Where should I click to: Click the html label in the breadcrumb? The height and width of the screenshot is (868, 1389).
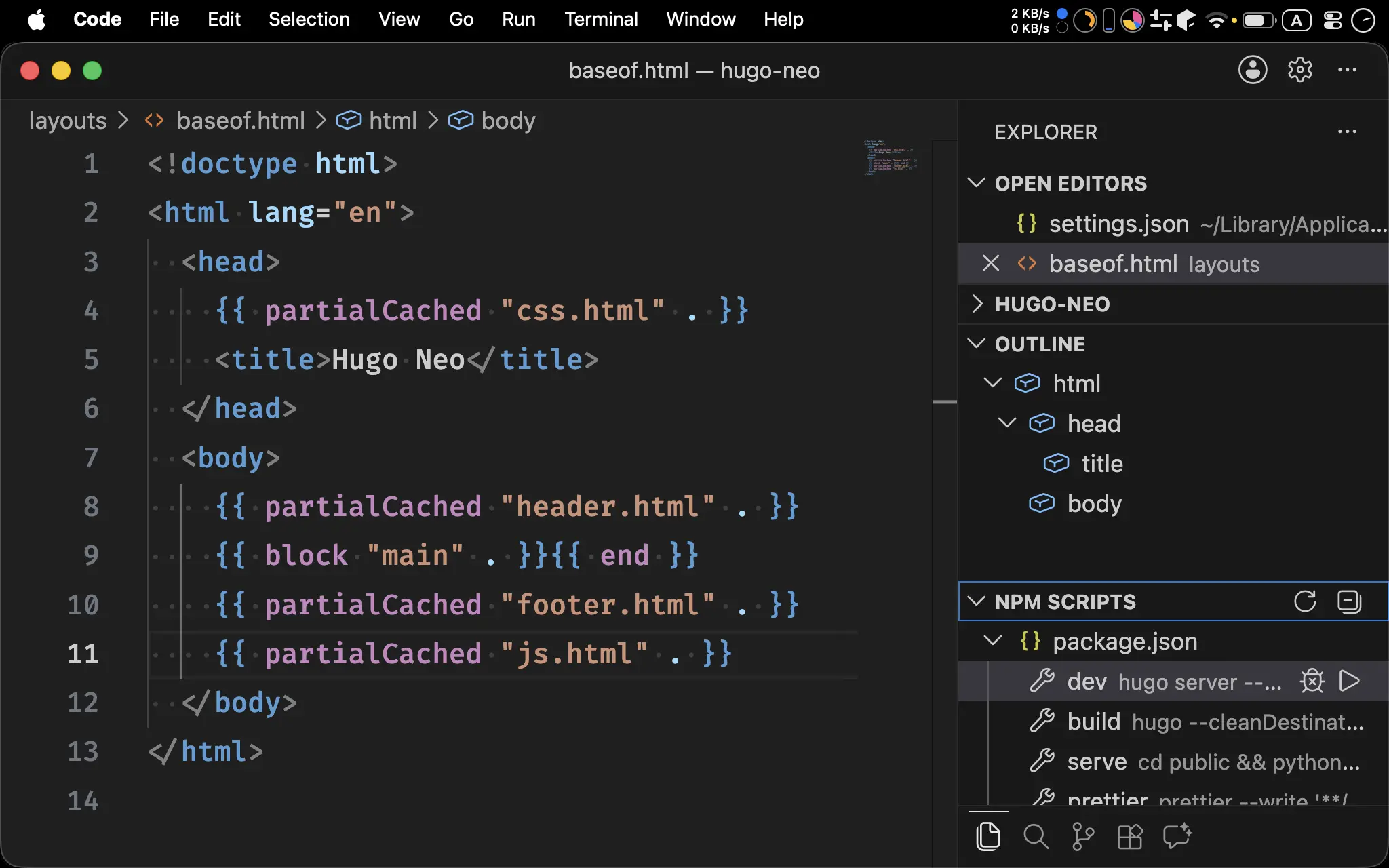tap(393, 121)
